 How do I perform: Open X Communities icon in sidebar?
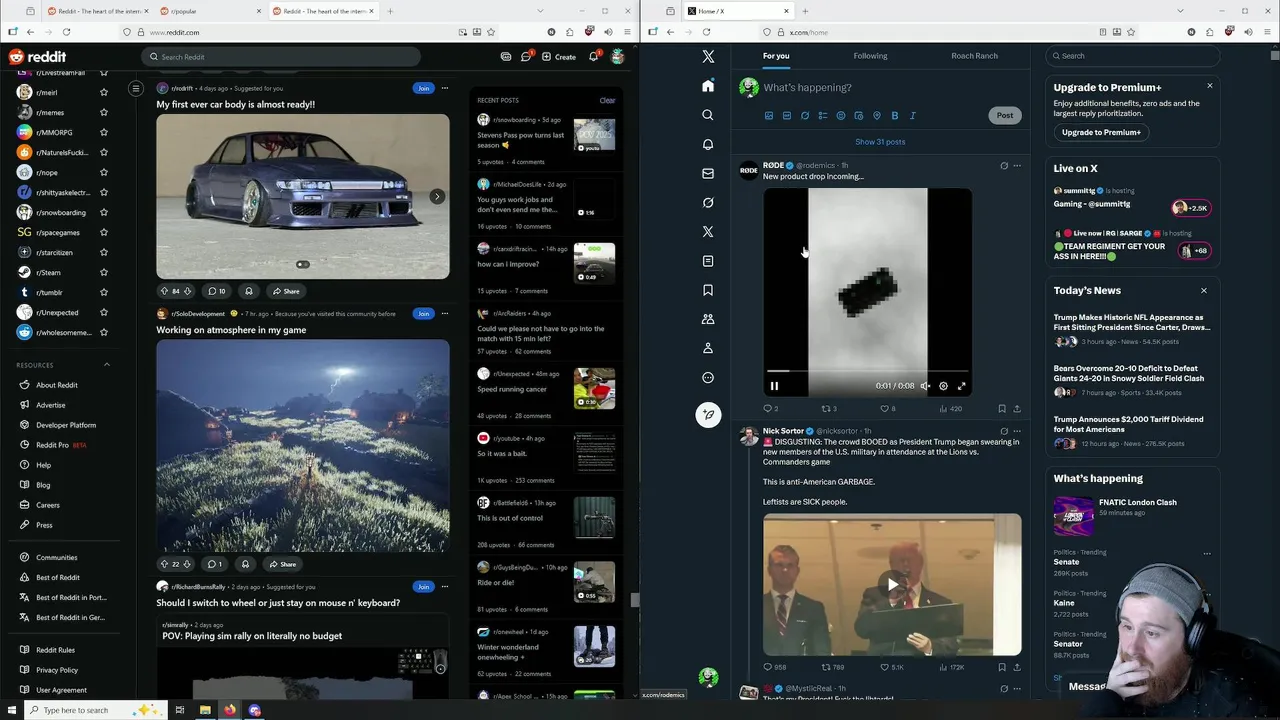(x=708, y=319)
